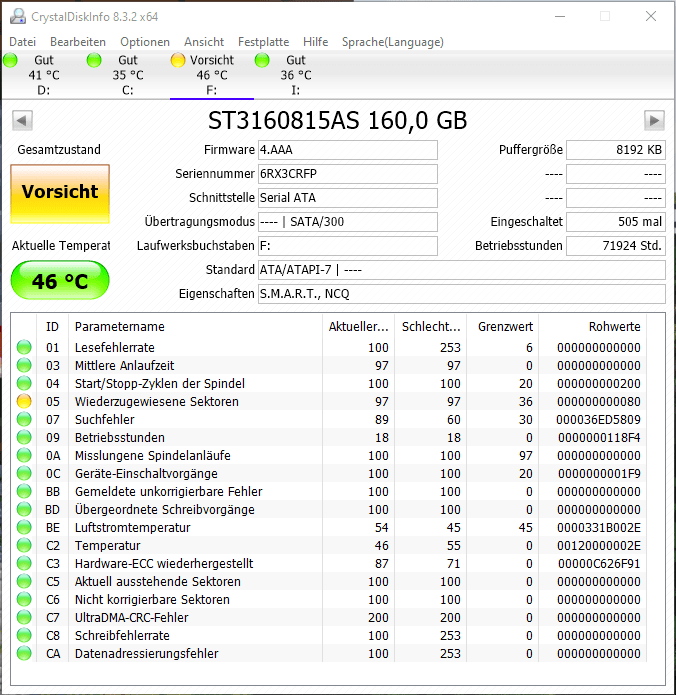676x695 pixels.
Task: Click status icon of Misslungene Spindelanläufe row
Action: click(x=24, y=455)
